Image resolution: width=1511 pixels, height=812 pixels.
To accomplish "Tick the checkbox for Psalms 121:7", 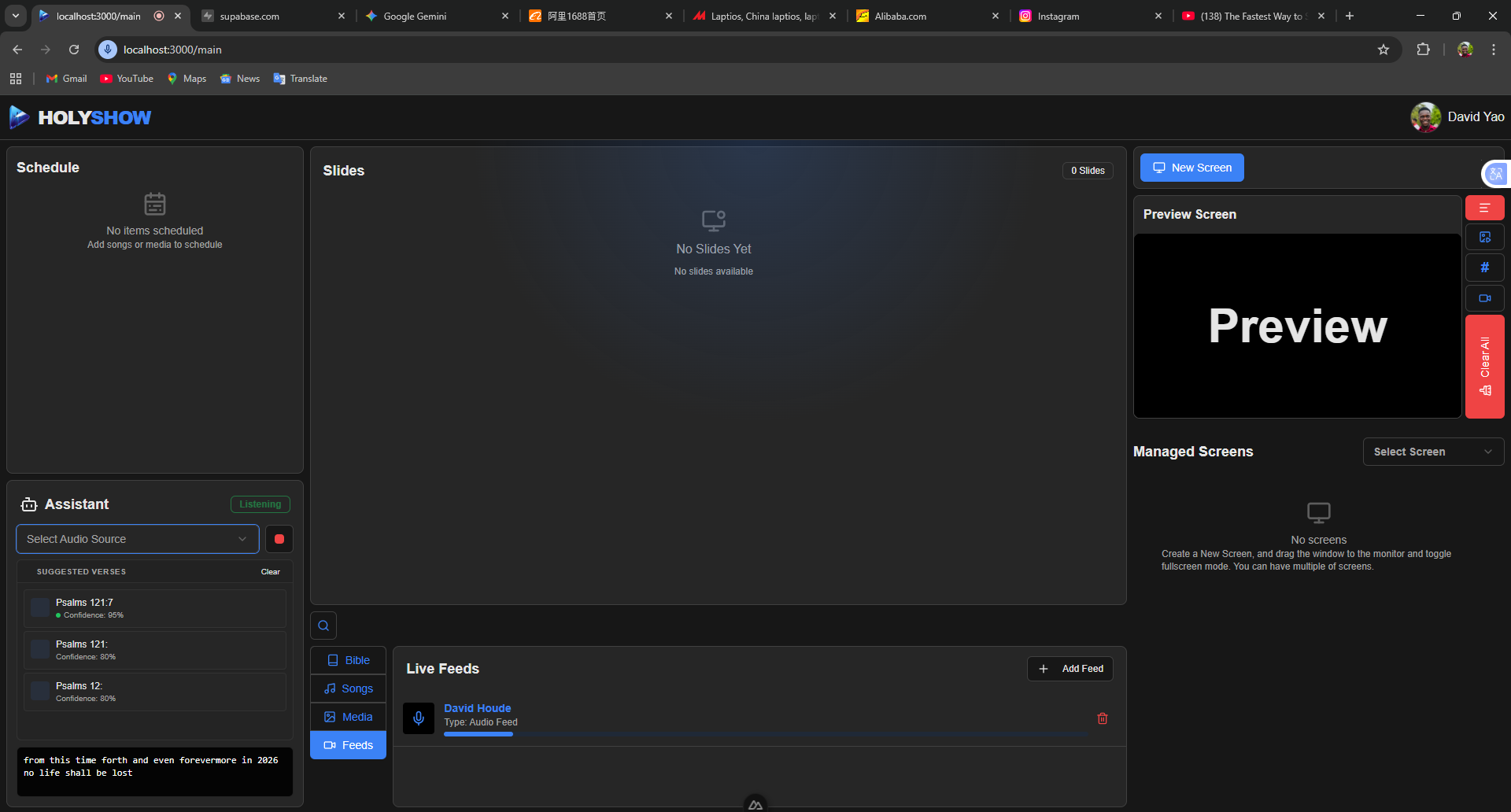I will point(40,607).
